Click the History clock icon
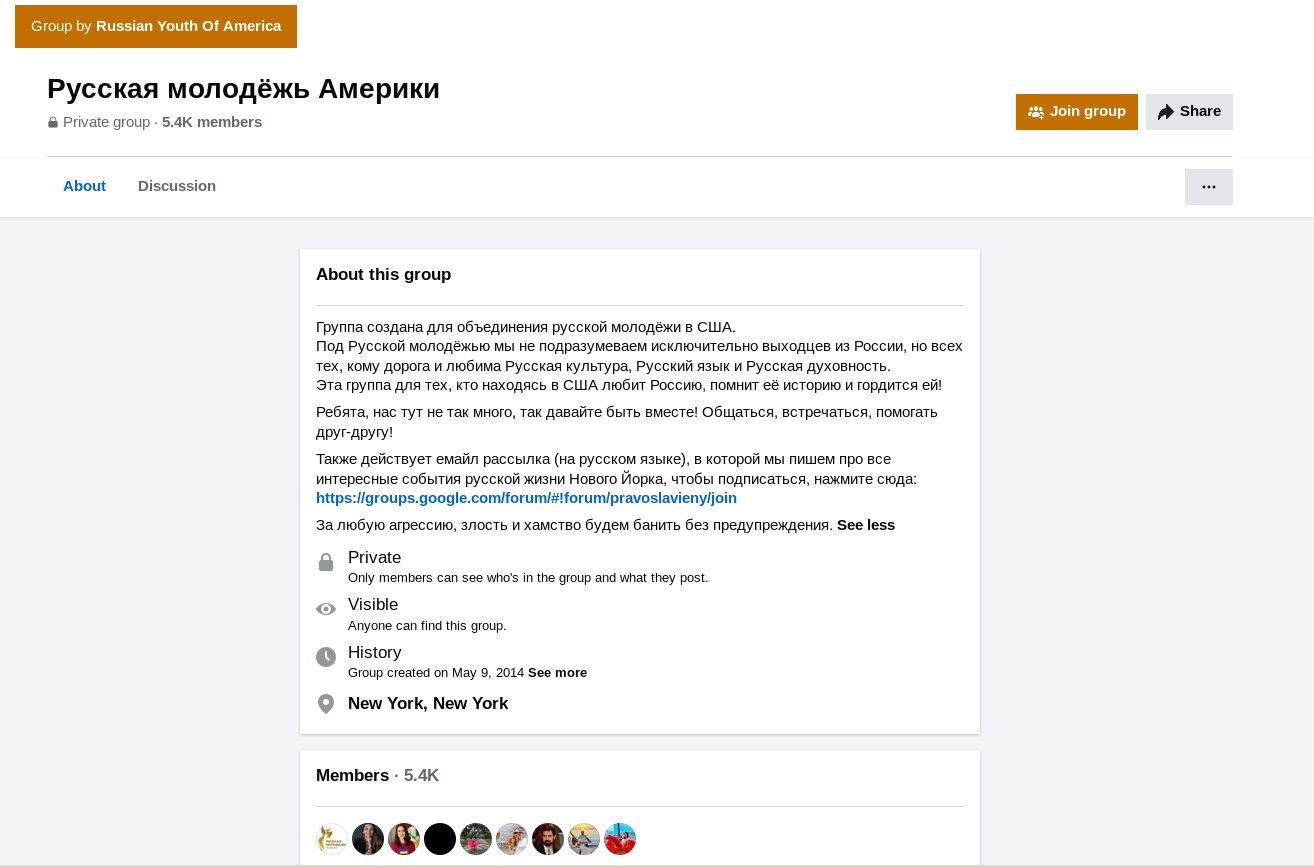1314x867 pixels. coord(326,657)
